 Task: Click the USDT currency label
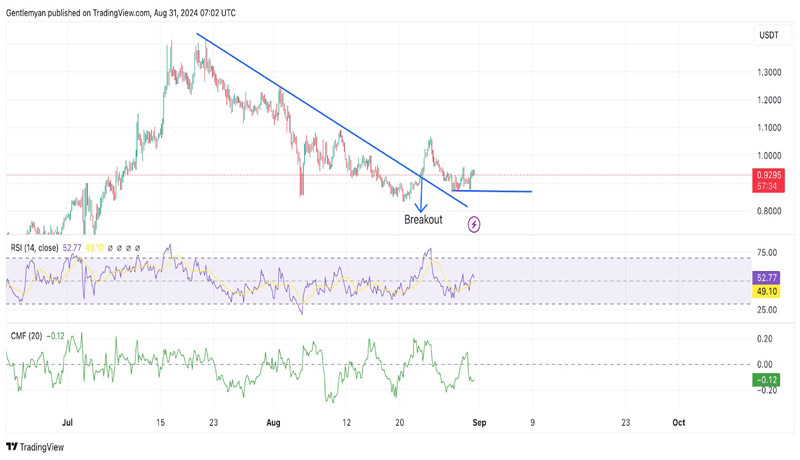(769, 35)
